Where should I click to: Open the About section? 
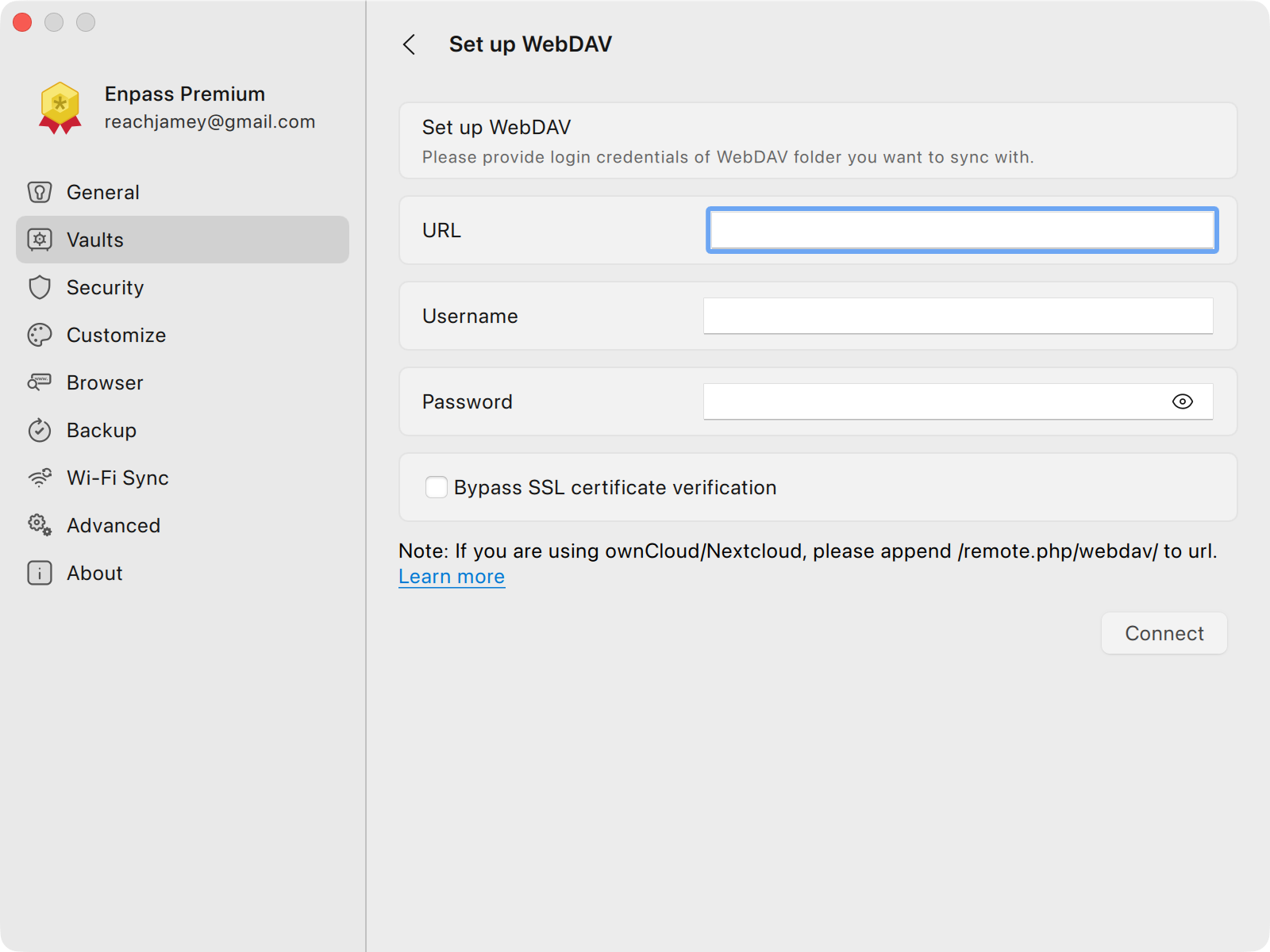tap(183, 573)
